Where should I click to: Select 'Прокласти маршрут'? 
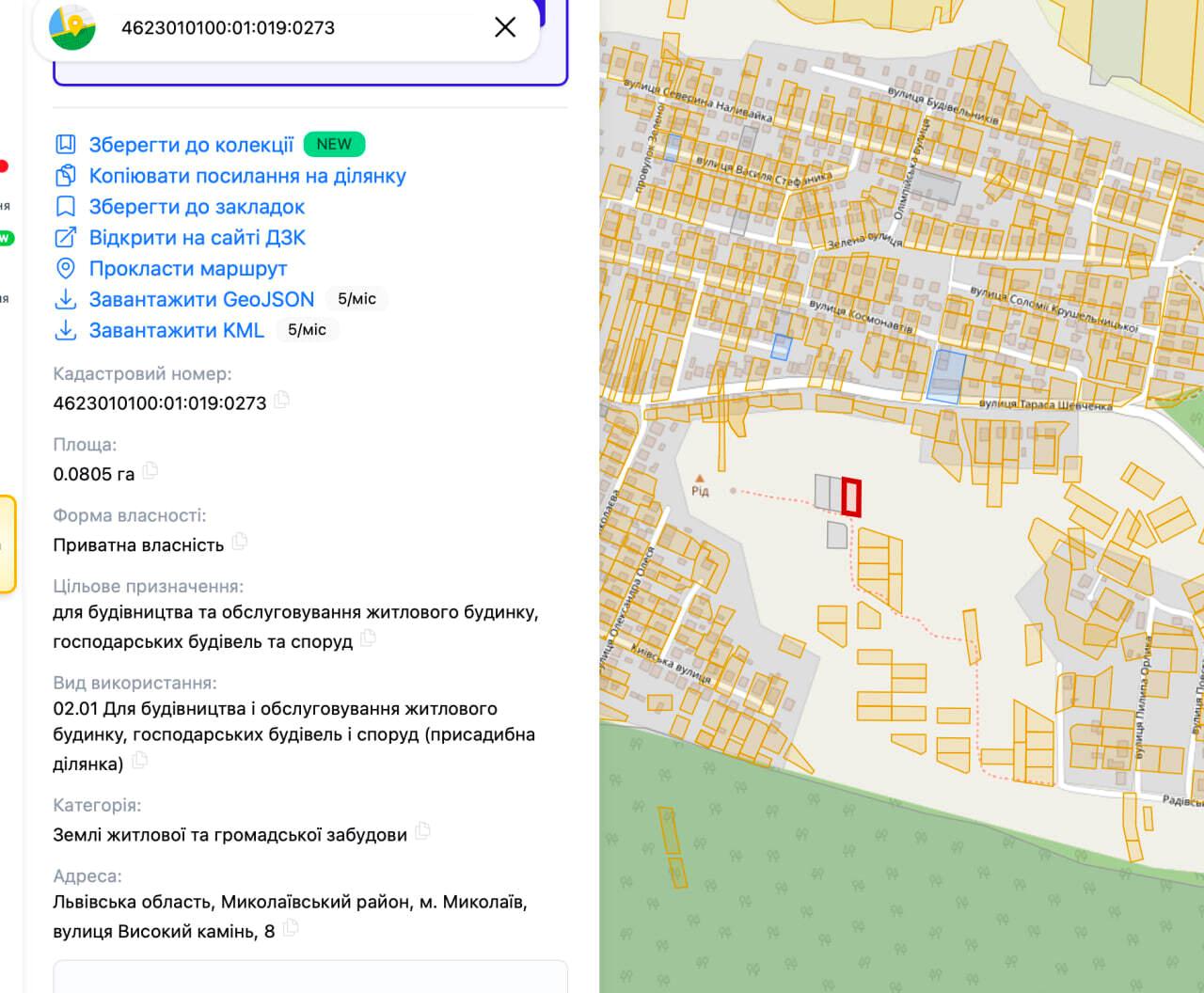[188, 269]
